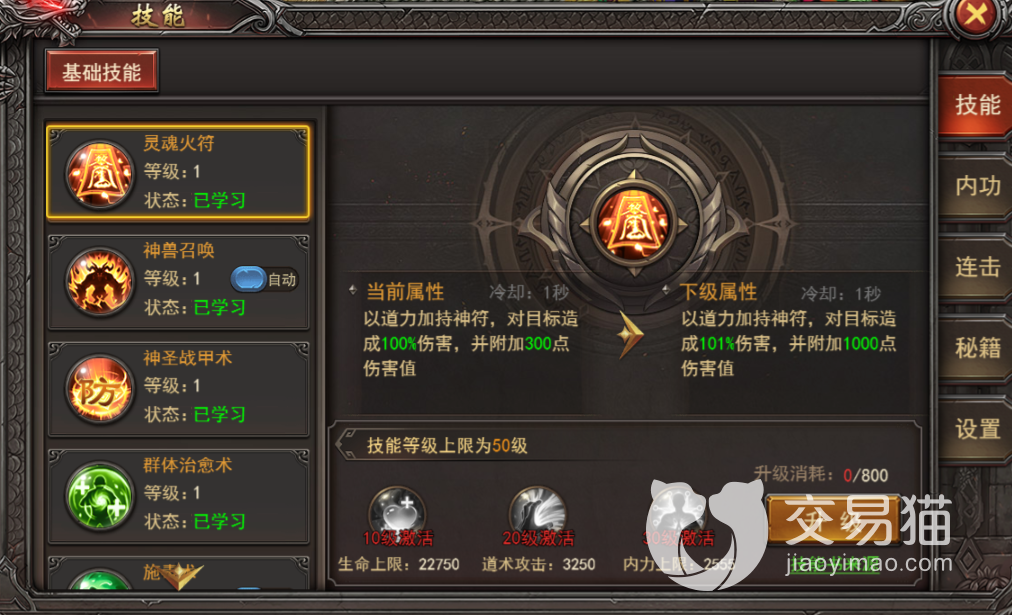Image resolution: width=1012 pixels, height=615 pixels.
Task: Select the 群体治愈术 healing skill icon
Action: (x=99, y=496)
